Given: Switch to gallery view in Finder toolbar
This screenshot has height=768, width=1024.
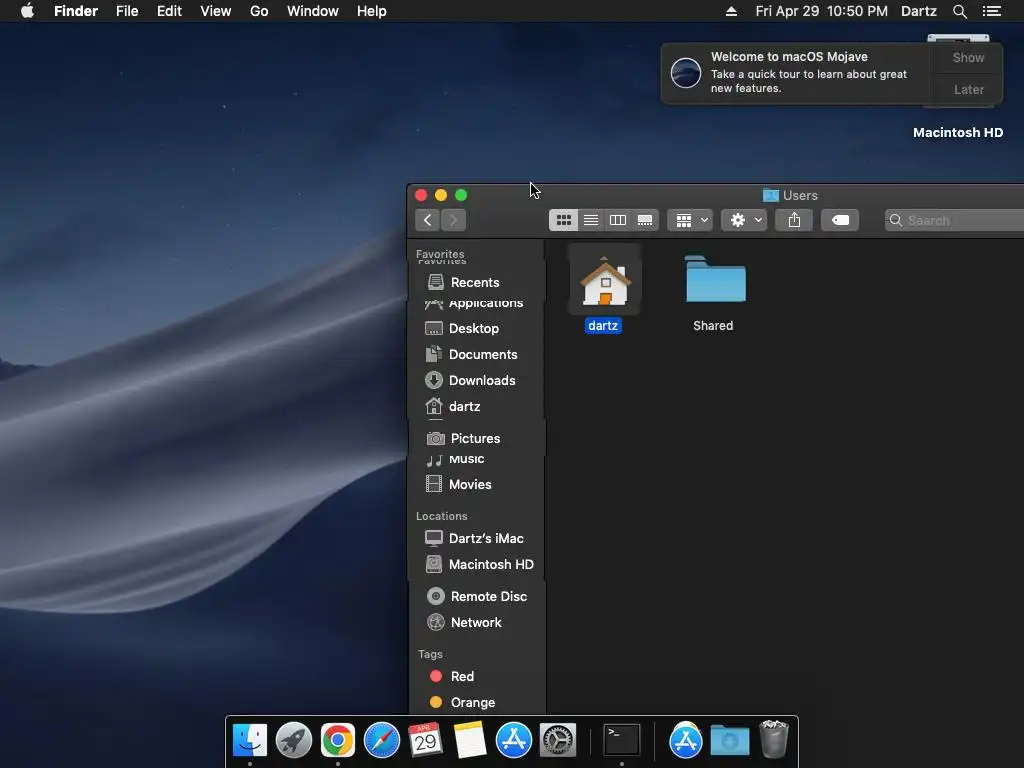Looking at the screenshot, I should 645,220.
